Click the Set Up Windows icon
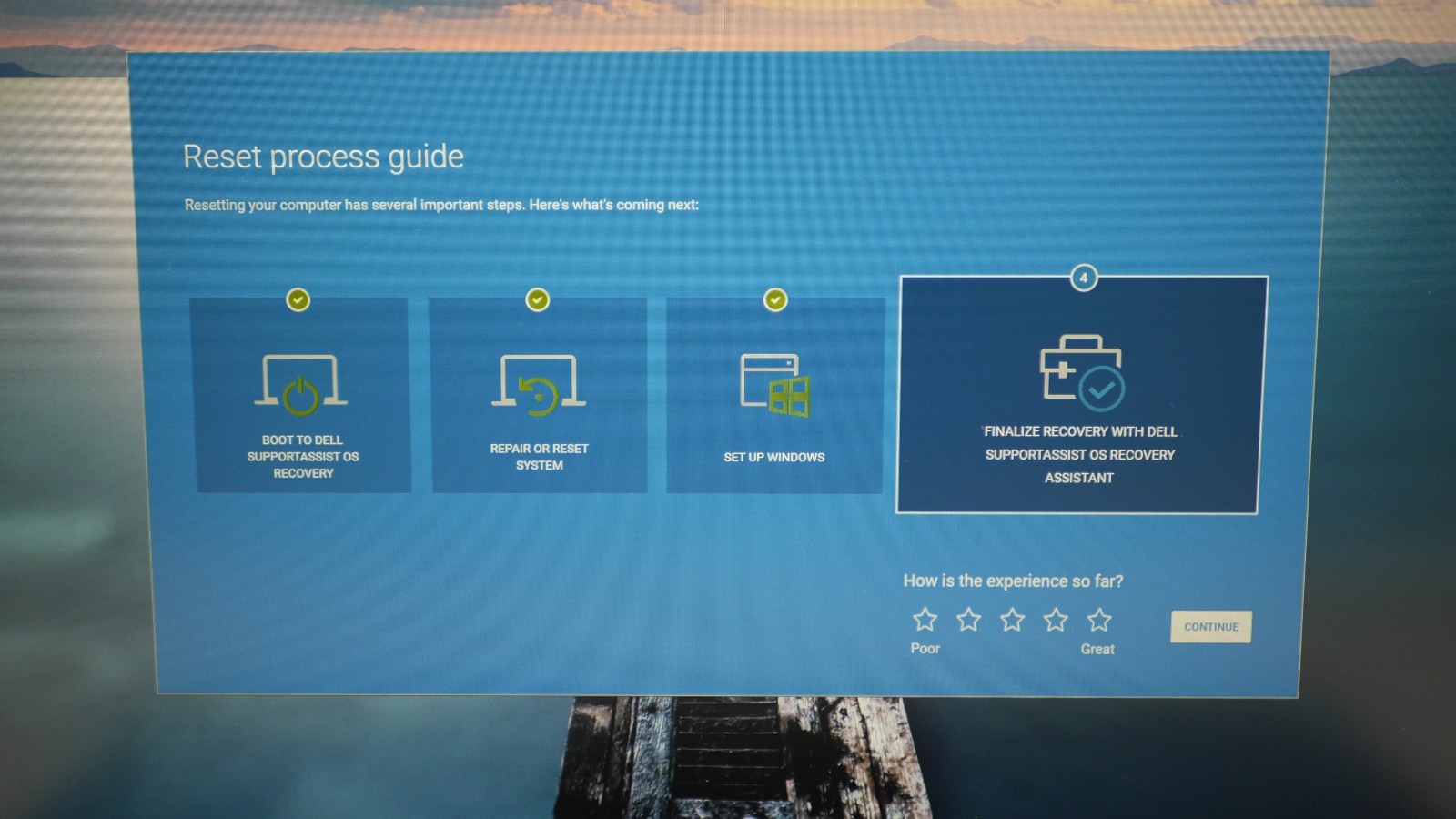This screenshot has width=1456, height=819. point(774,385)
